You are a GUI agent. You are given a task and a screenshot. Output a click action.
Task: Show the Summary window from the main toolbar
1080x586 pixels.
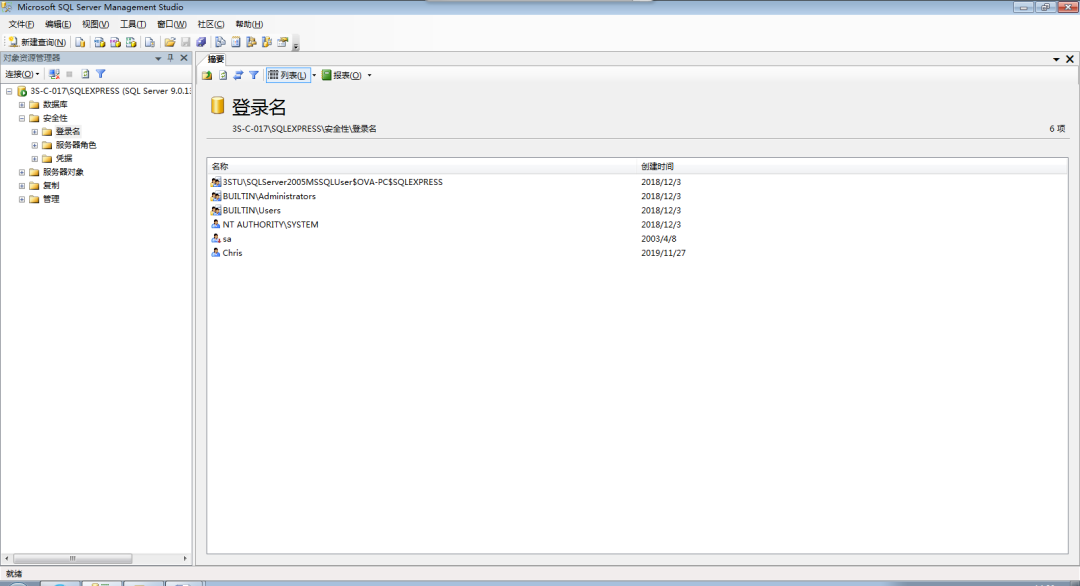(236, 42)
